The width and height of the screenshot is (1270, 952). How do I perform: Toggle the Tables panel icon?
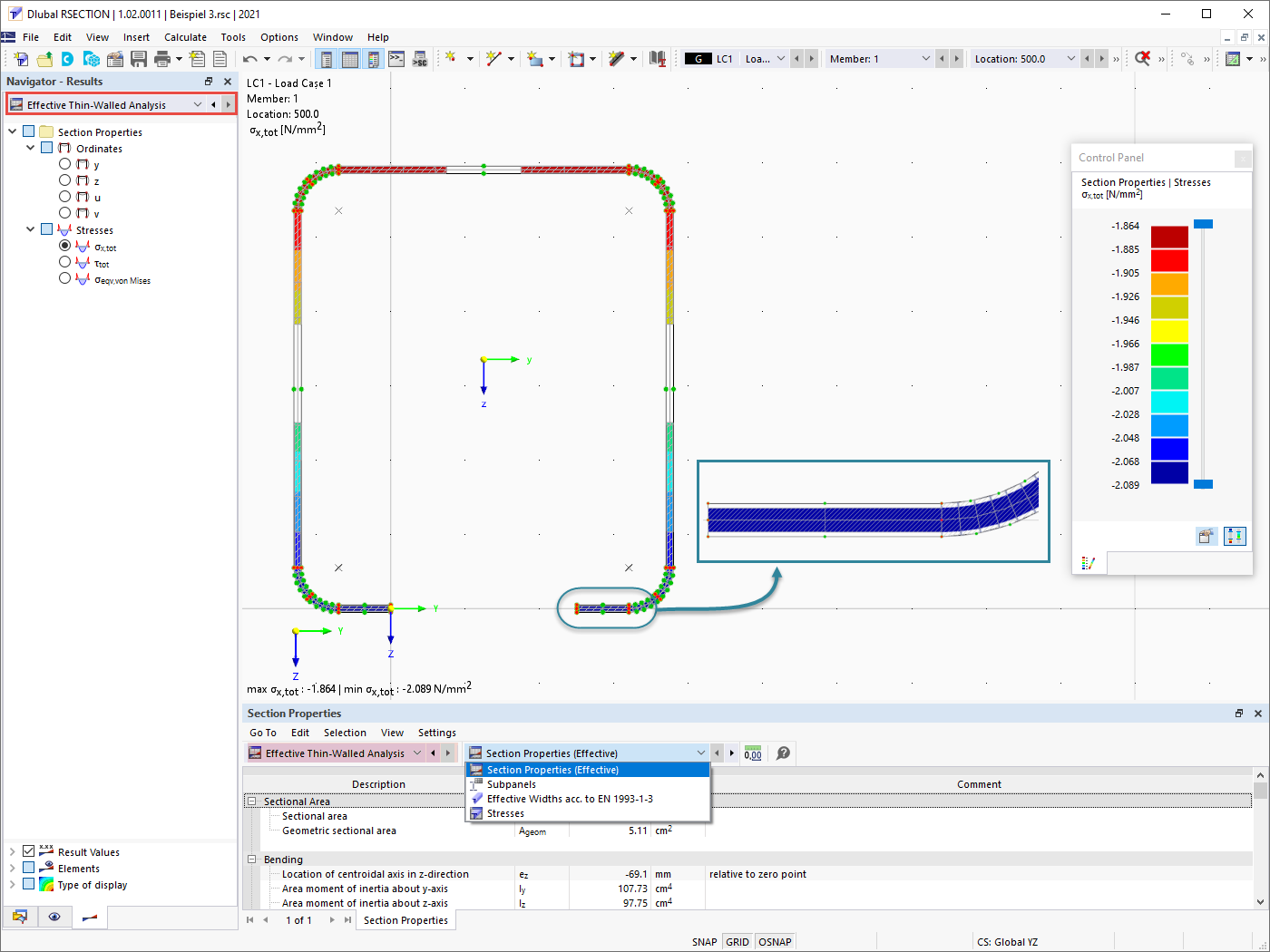350,59
